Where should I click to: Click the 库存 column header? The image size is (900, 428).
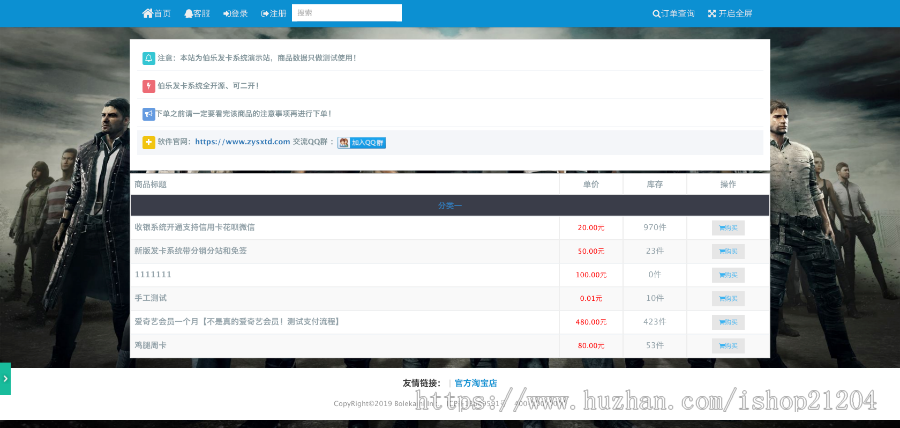point(655,184)
